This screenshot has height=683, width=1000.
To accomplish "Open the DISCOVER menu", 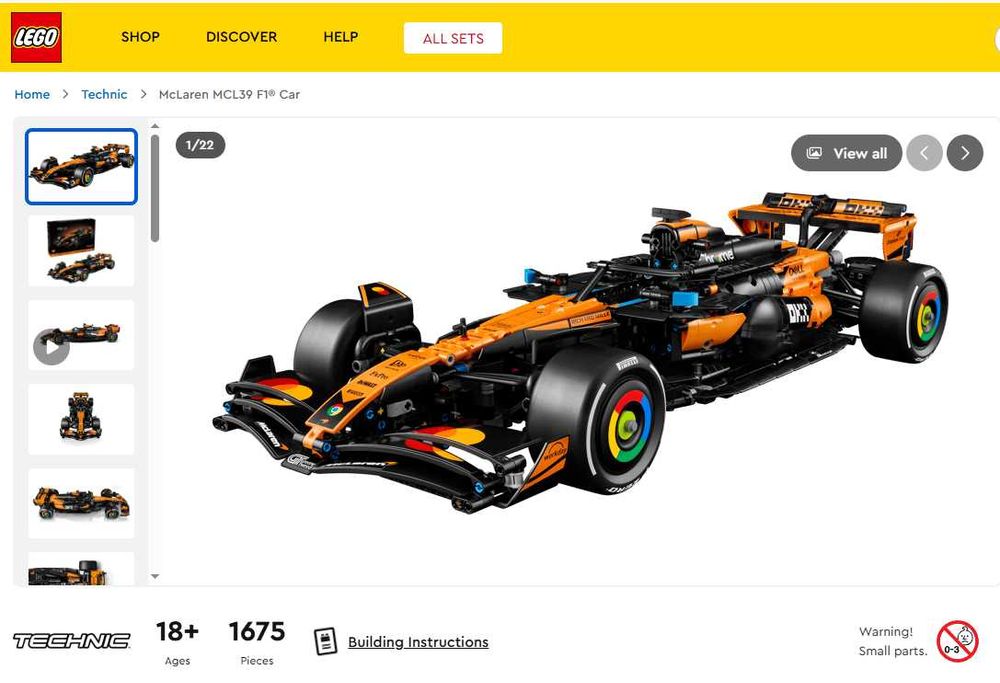I will 242,37.
